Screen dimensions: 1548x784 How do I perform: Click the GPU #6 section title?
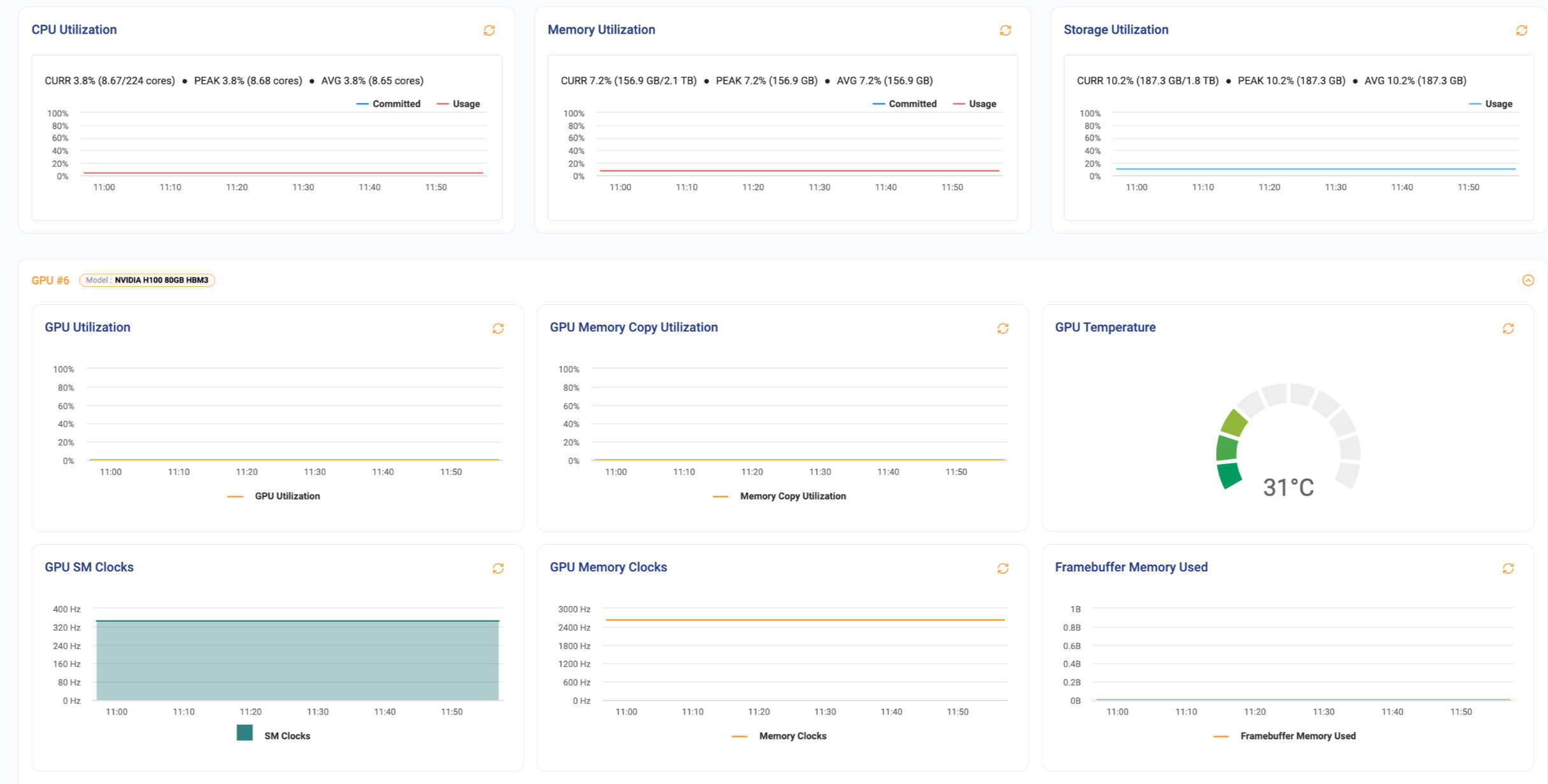[50, 281]
